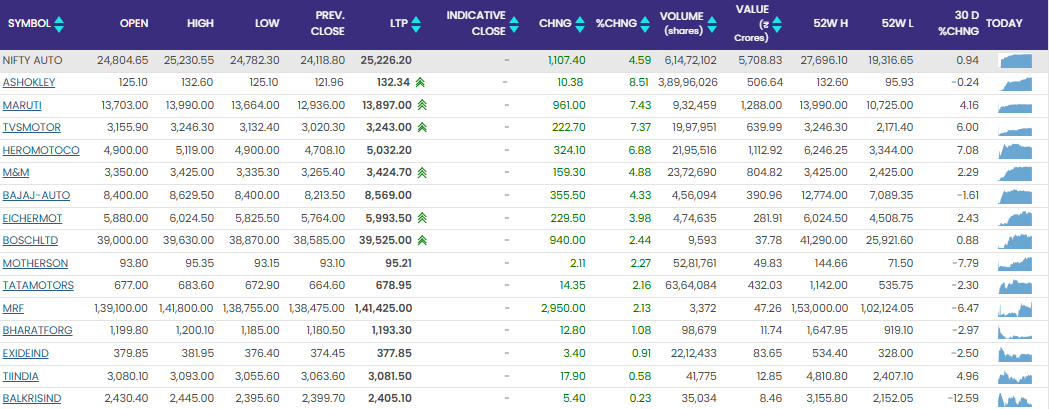
Task: Click NIFTY AUTO LTP value 25,226.20
Action: pyautogui.click(x=385, y=60)
